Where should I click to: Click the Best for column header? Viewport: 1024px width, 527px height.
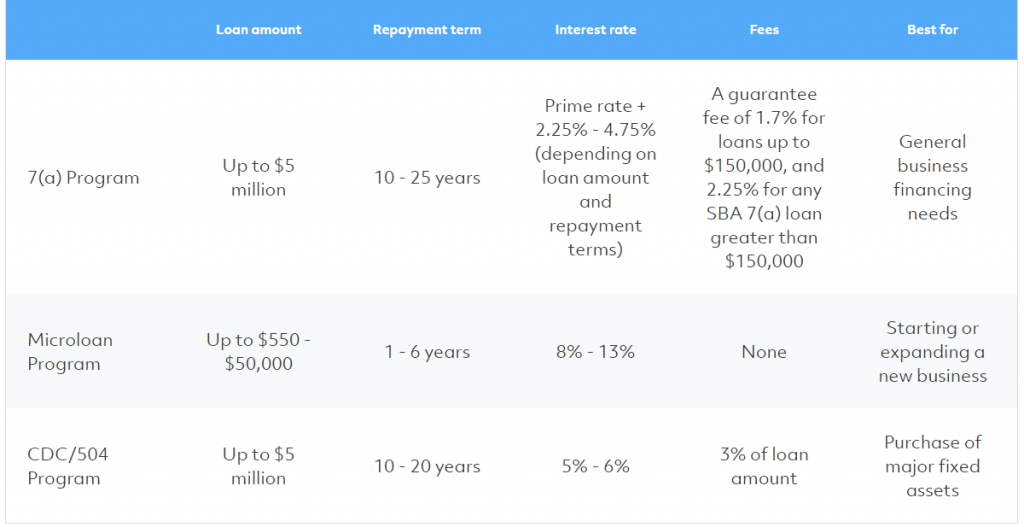coord(933,30)
